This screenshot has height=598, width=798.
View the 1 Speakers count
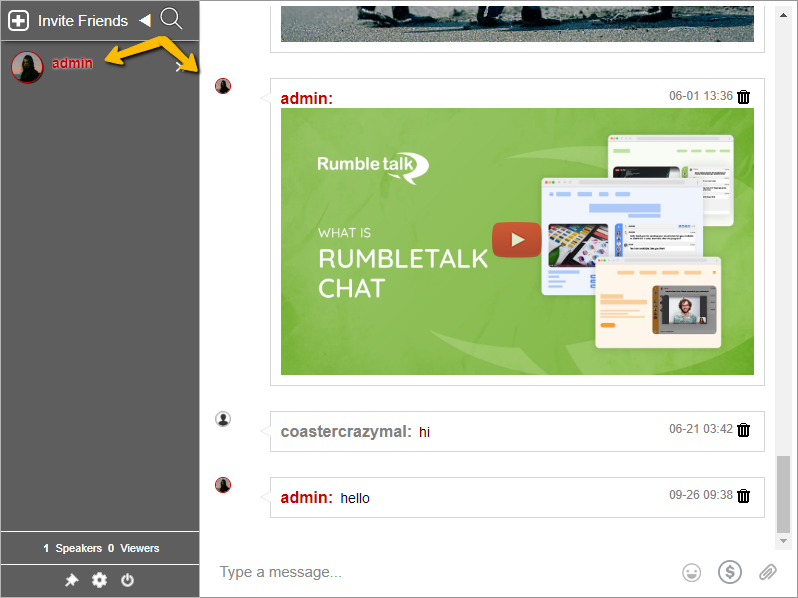(x=72, y=548)
